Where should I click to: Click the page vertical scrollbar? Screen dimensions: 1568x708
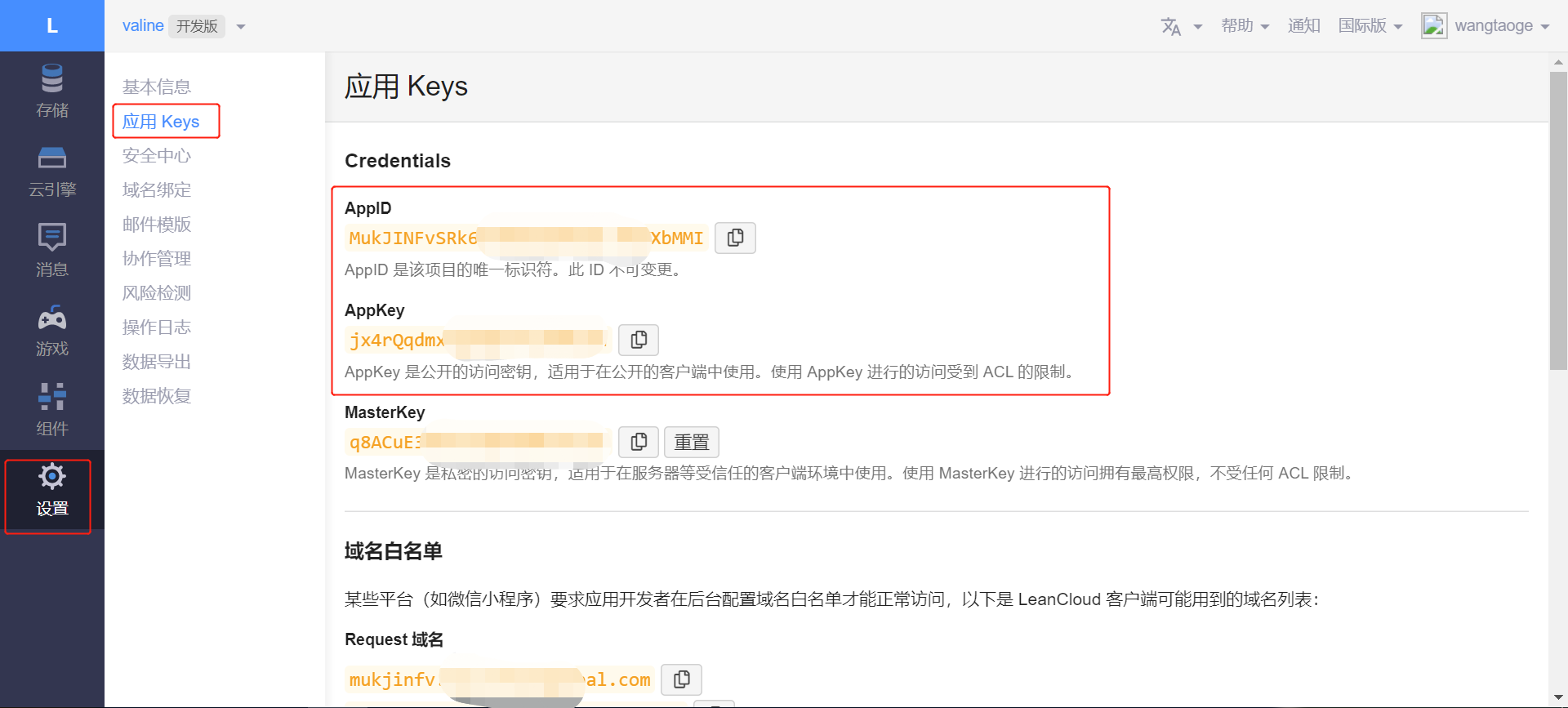click(1558, 220)
